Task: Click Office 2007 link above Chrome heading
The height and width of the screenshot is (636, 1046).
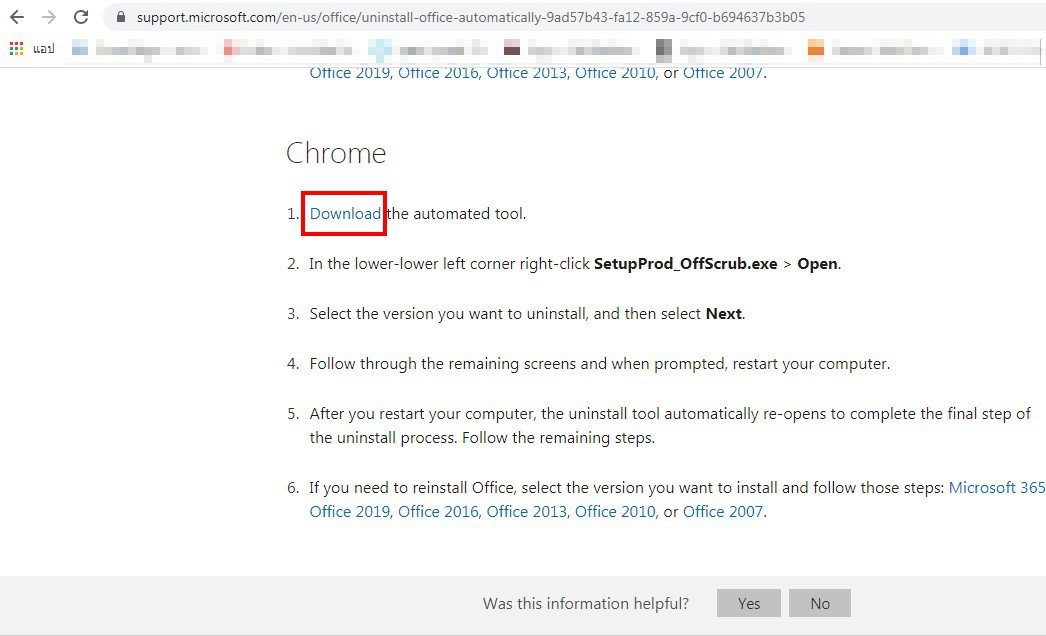Action: (723, 72)
